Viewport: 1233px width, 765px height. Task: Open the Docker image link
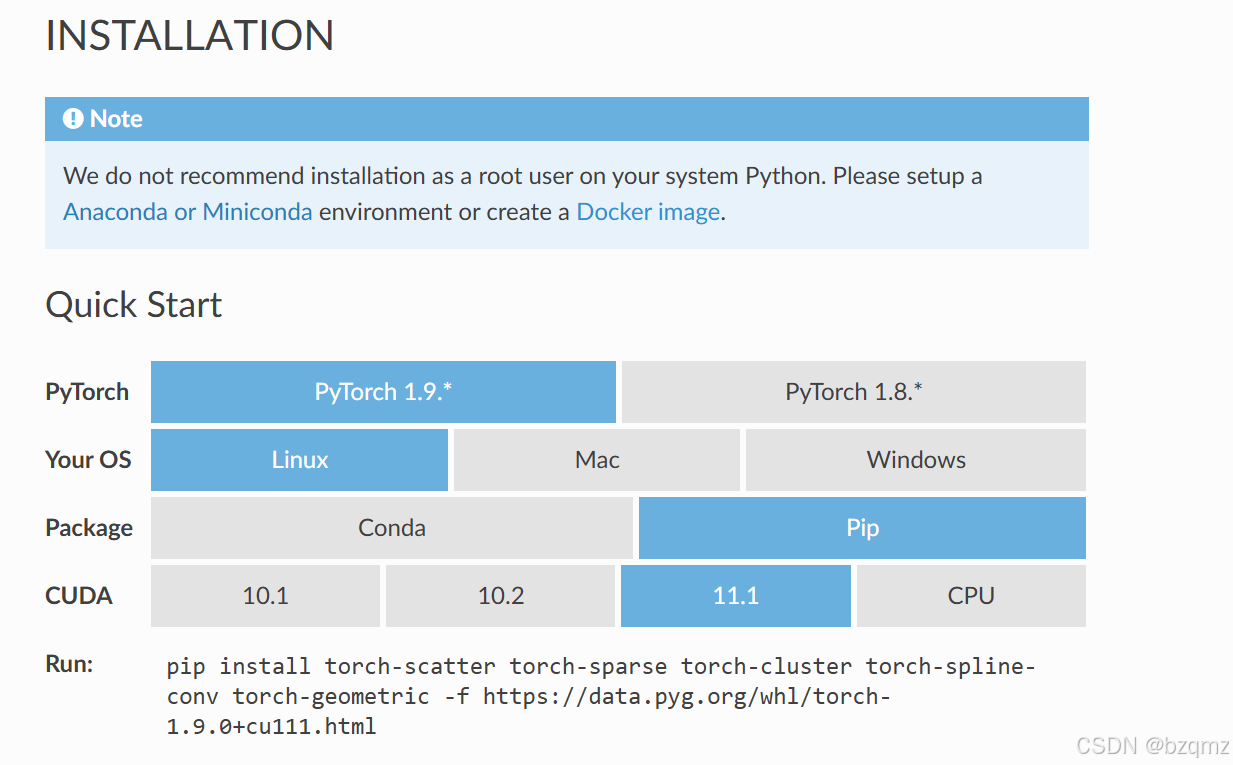click(648, 212)
